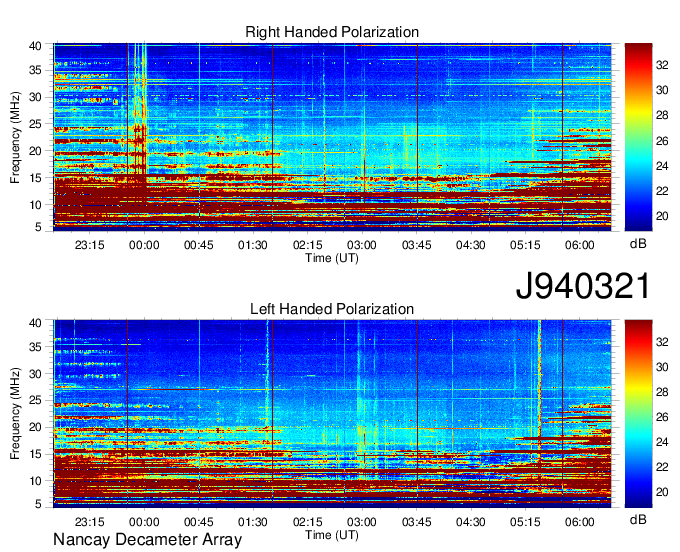
Task: Click the "Nancay Decameter Array" caption
Action: pos(147,539)
